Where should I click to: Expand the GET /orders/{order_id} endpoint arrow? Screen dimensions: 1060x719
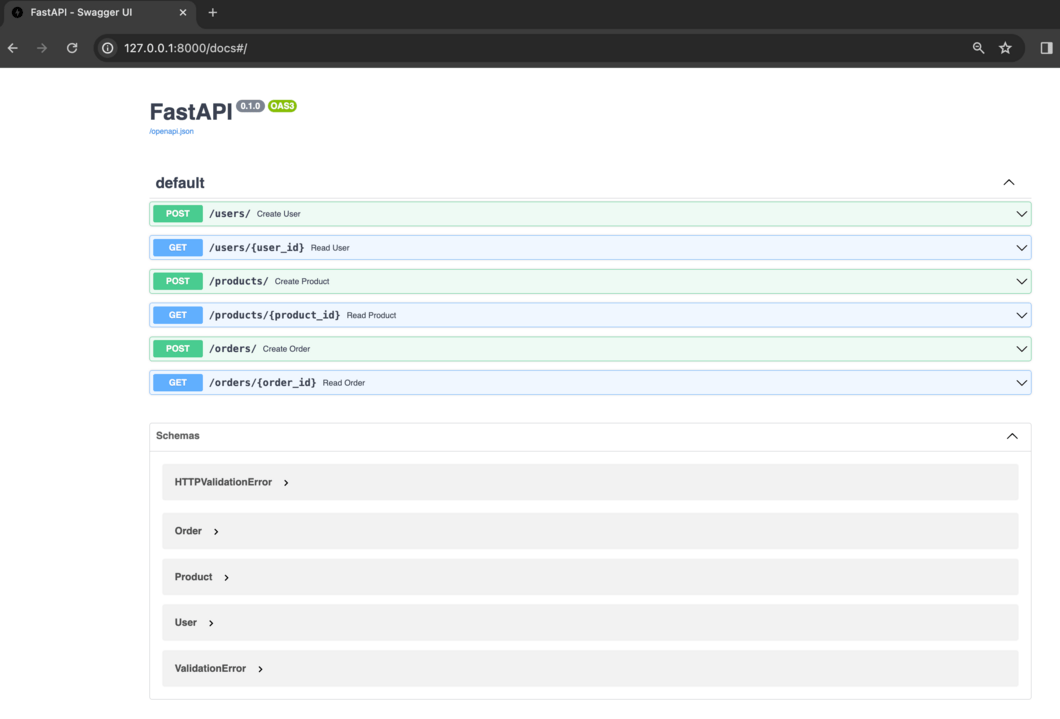point(1021,382)
